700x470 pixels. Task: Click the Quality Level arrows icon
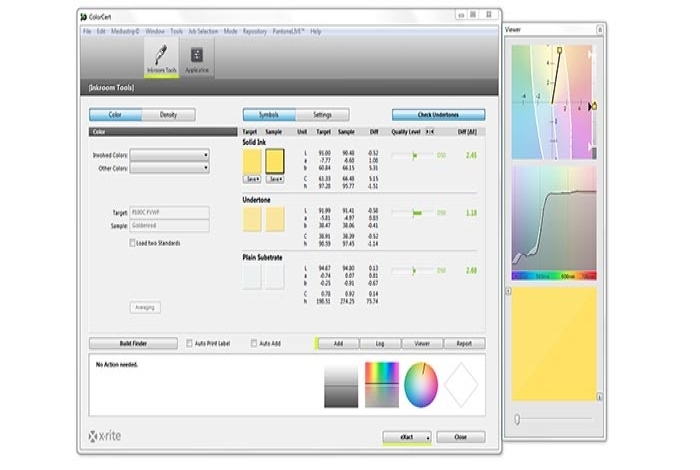click(x=429, y=132)
